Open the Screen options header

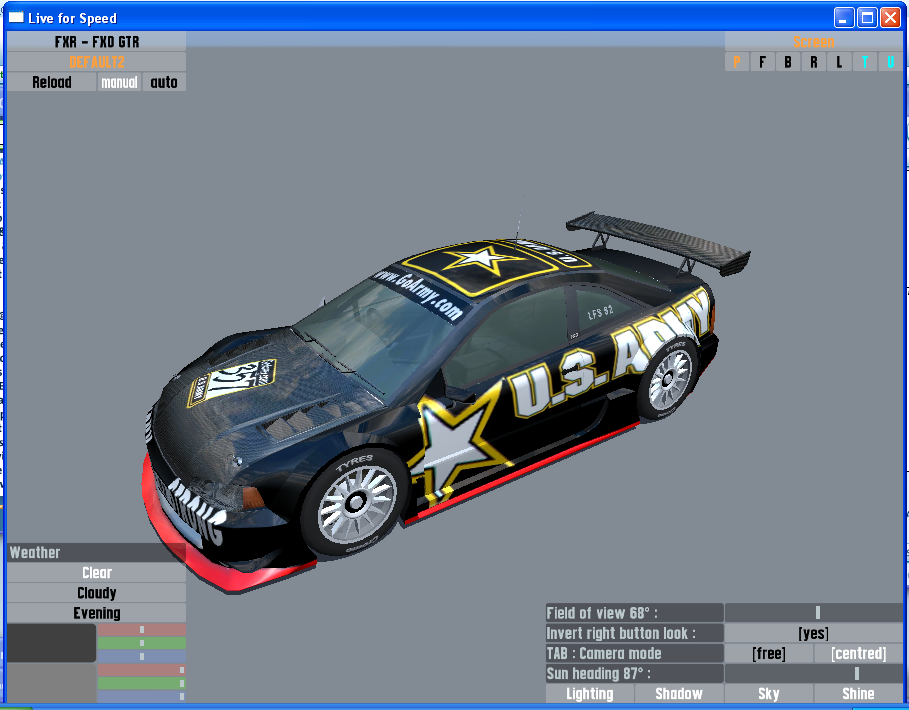tap(813, 42)
